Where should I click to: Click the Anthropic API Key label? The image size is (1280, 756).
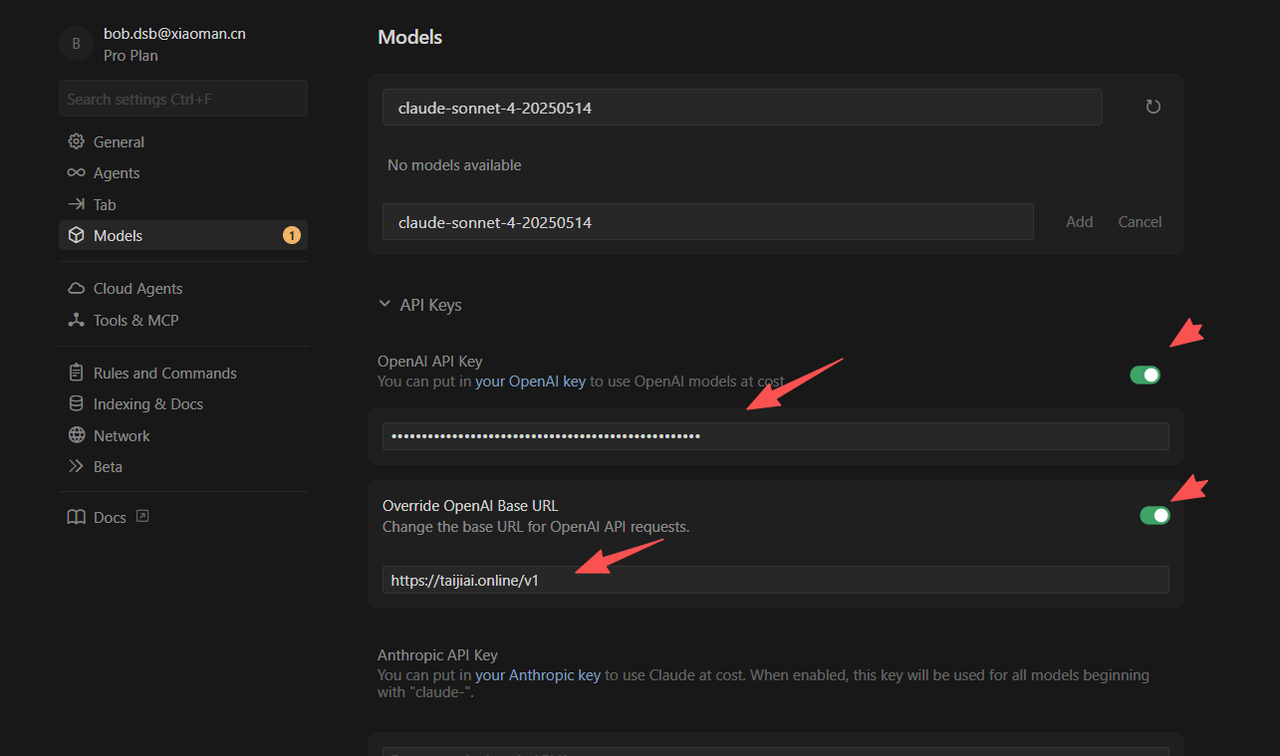tap(437, 655)
